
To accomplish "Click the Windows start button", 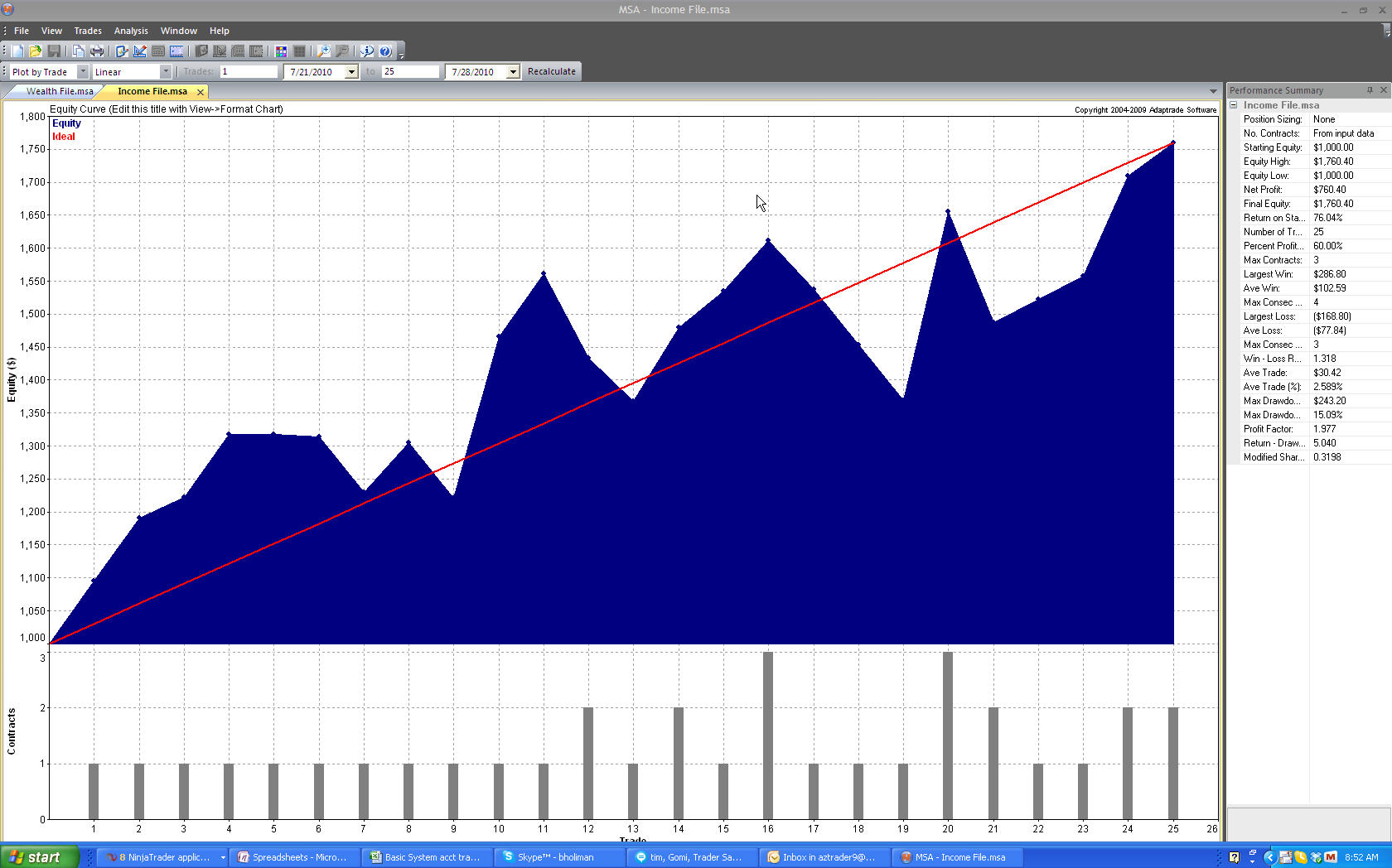I will tap(40, 857).
